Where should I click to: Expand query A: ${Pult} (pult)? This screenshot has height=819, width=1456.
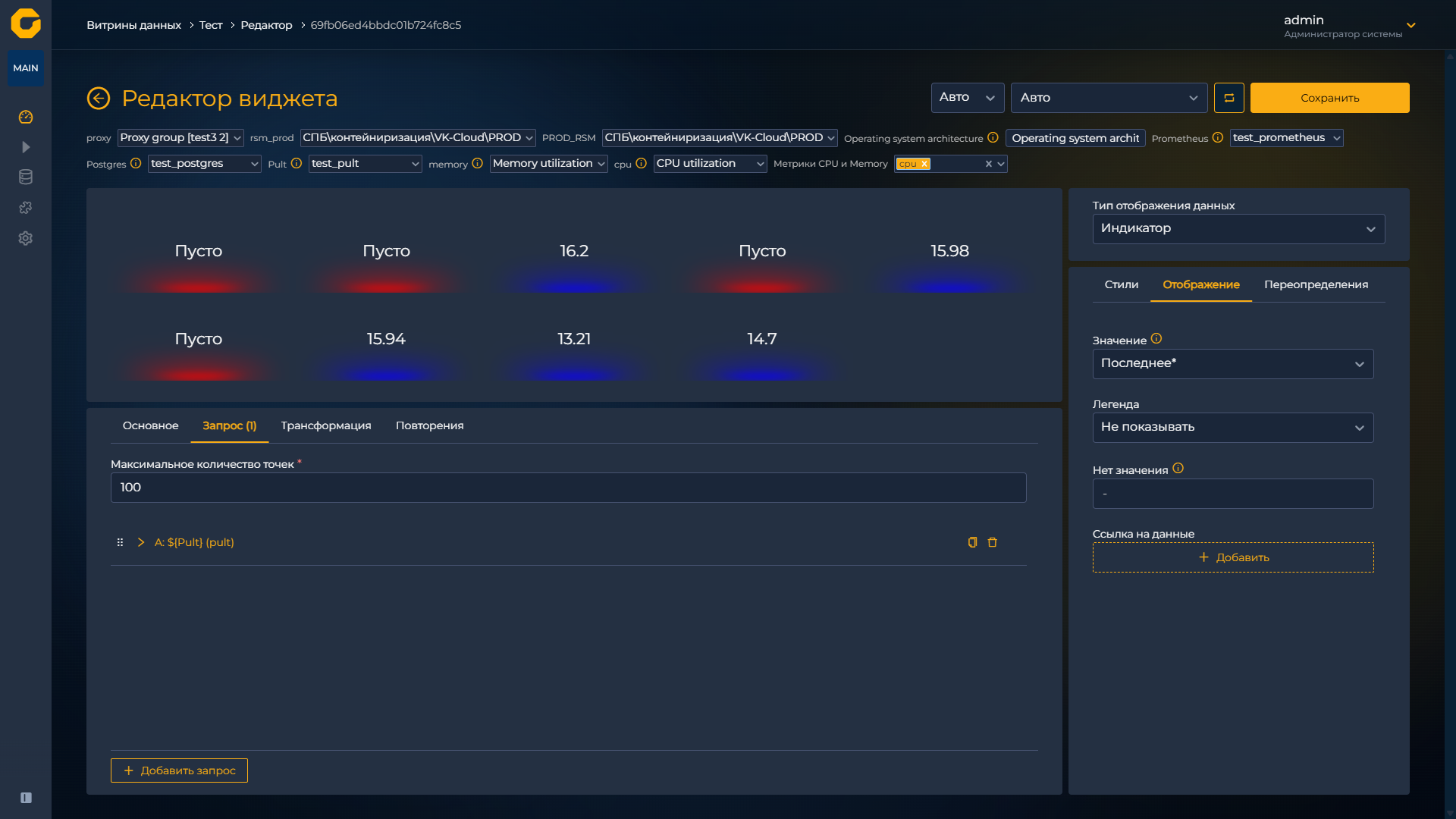(x=141, y=542)
